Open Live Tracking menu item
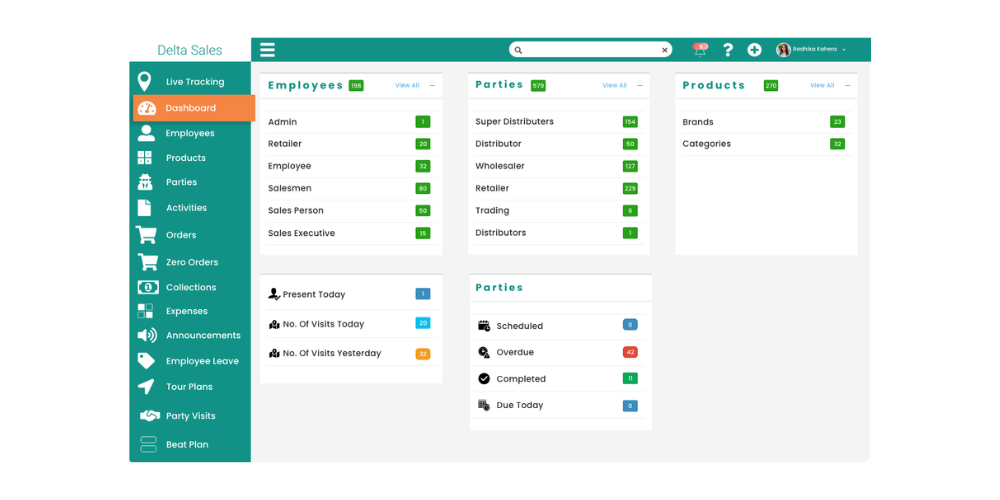This screenshot has width=1000, height=500. (x=195, y=82)
